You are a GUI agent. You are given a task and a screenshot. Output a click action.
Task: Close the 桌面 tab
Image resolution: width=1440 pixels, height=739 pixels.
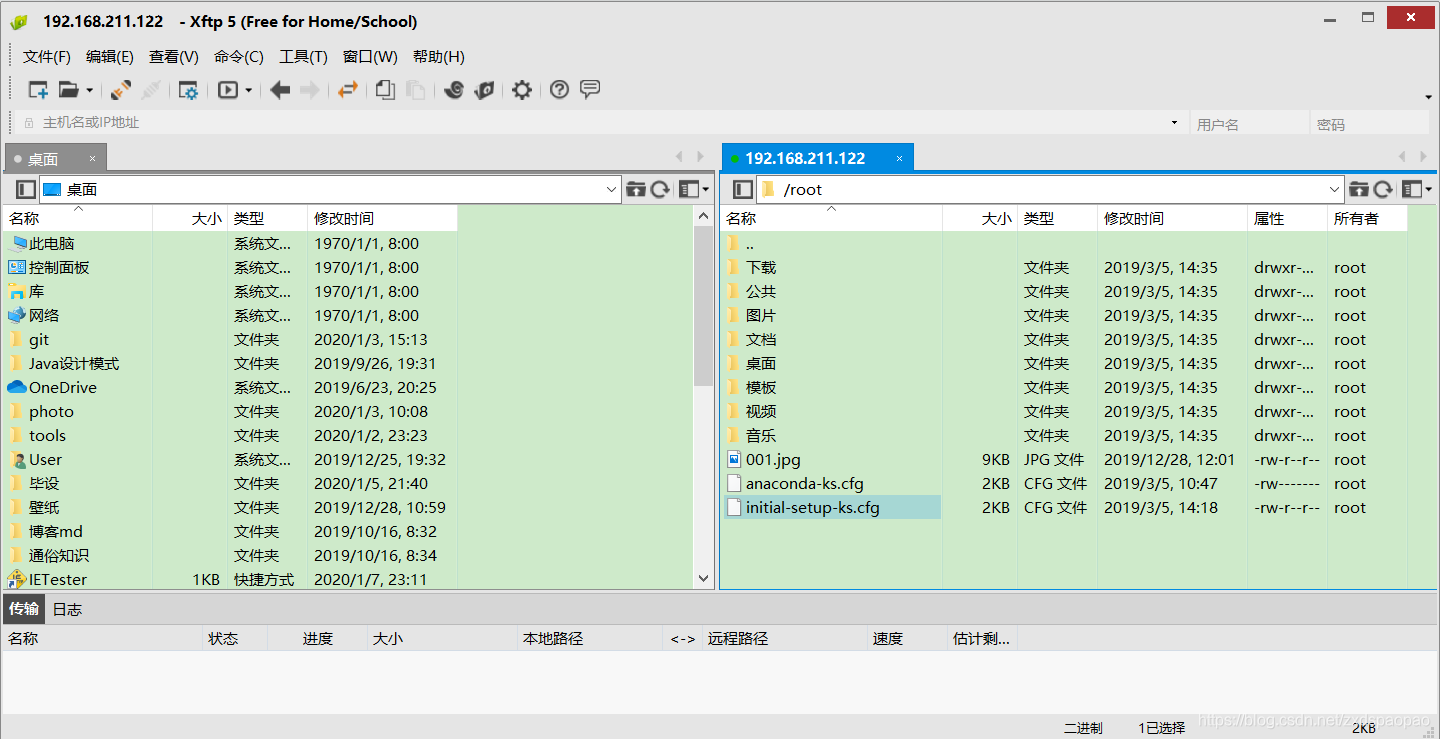click(x=93, y=158)
